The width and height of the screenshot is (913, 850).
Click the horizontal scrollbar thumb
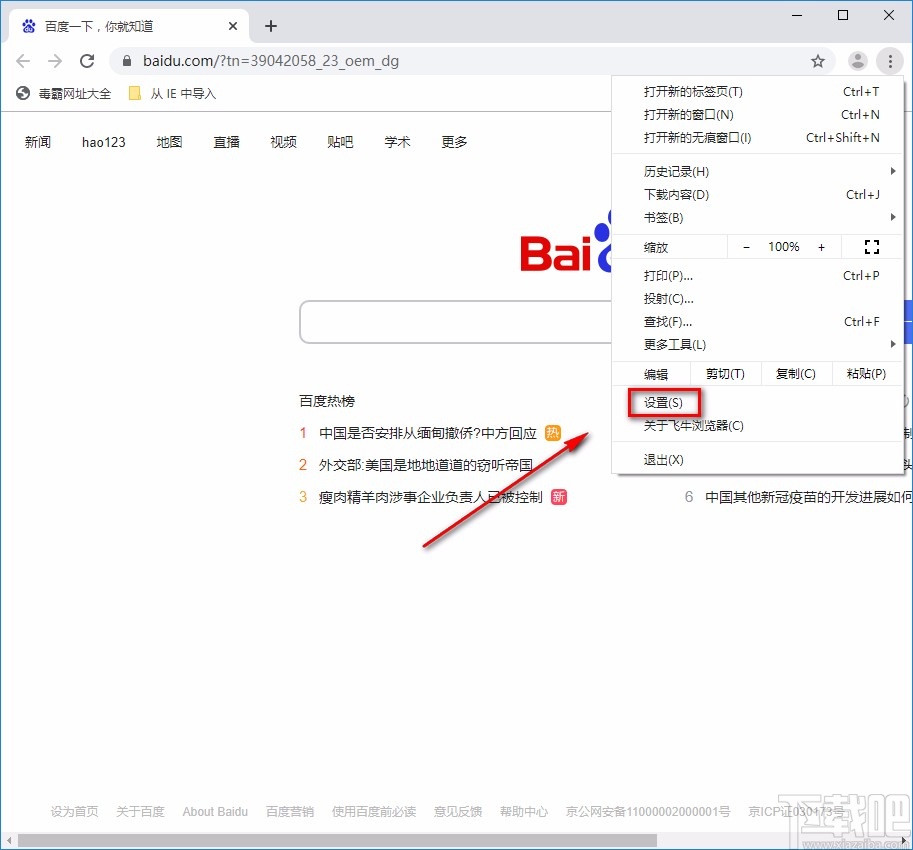point(337,841)
